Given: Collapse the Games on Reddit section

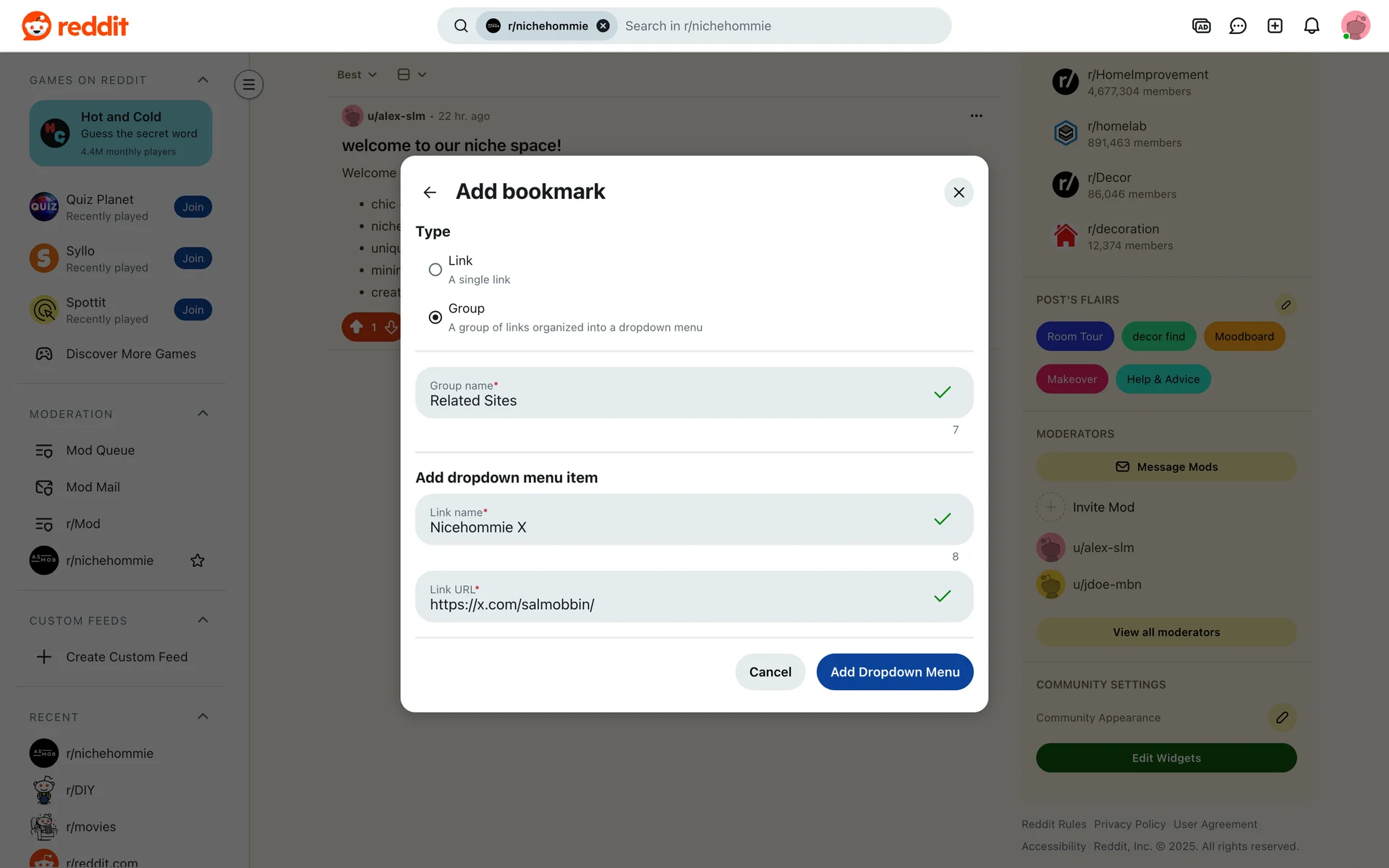Looking at the screenshot, I should tap(203, 80).
